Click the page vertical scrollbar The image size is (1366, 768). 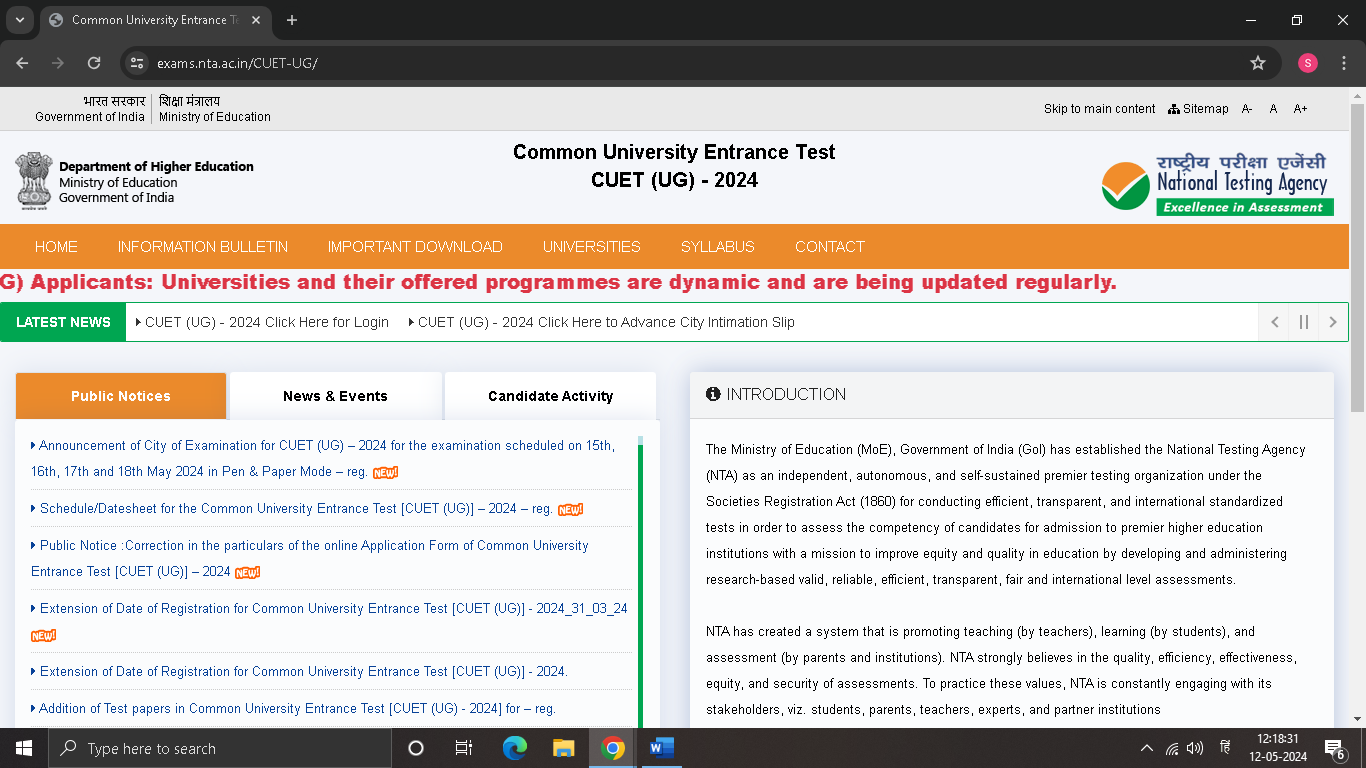point(1357,257)
